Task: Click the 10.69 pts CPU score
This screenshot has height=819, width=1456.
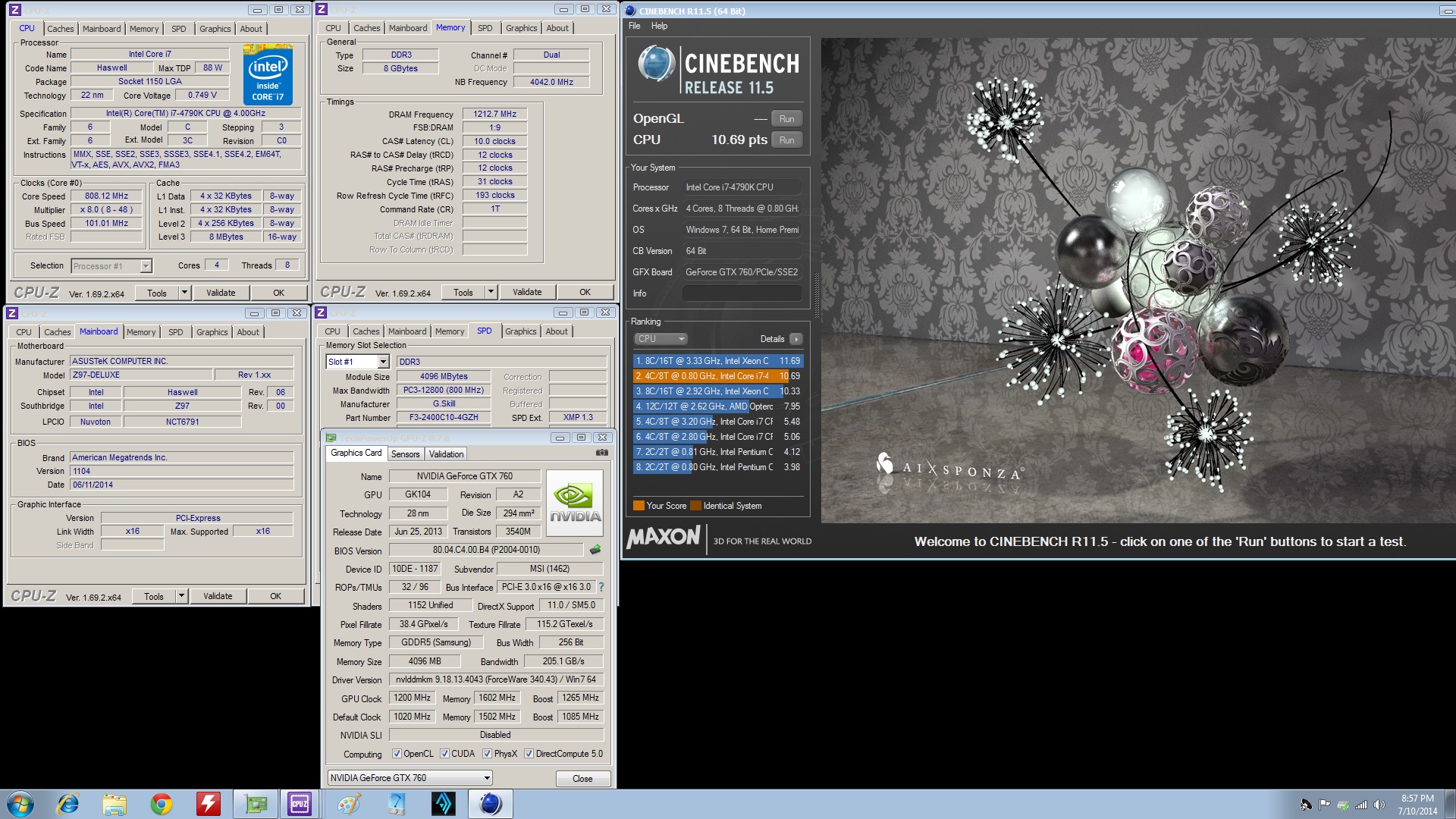Action: pyautogui.click(x=739, y=140)
